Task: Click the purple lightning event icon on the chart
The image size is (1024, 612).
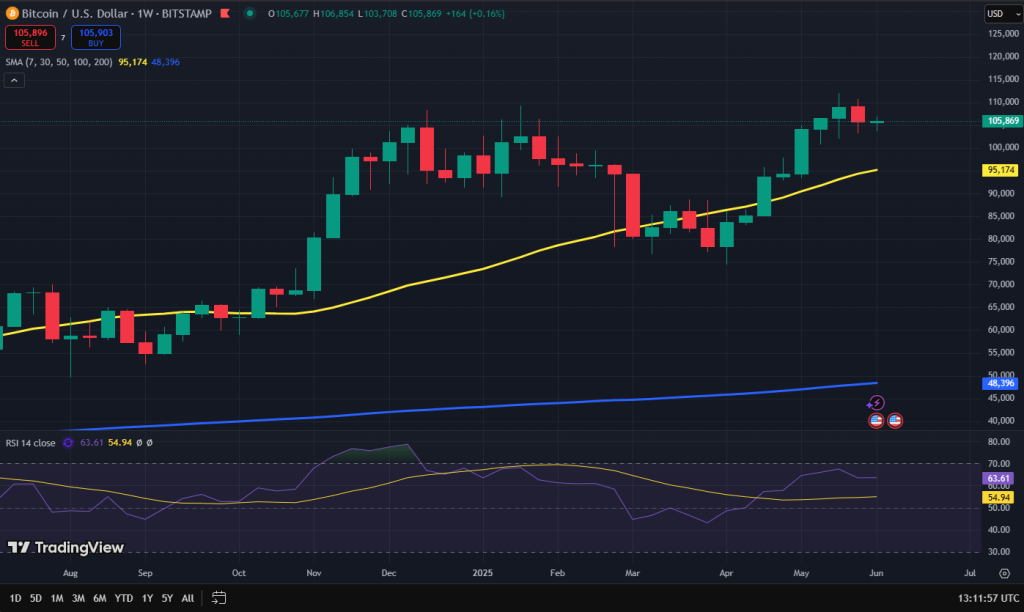Action: 876,403
